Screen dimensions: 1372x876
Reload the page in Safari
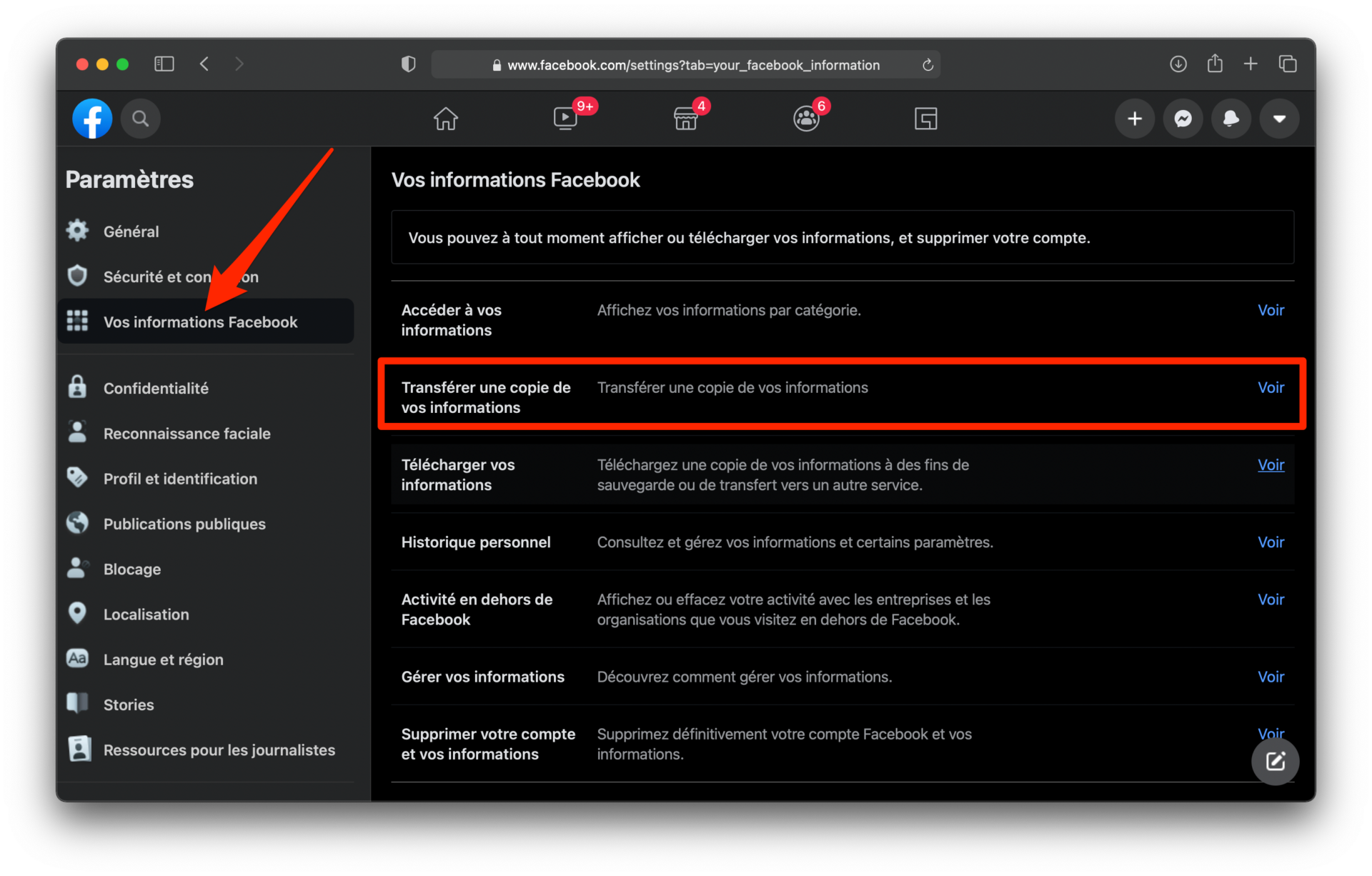tap(928, 65)
